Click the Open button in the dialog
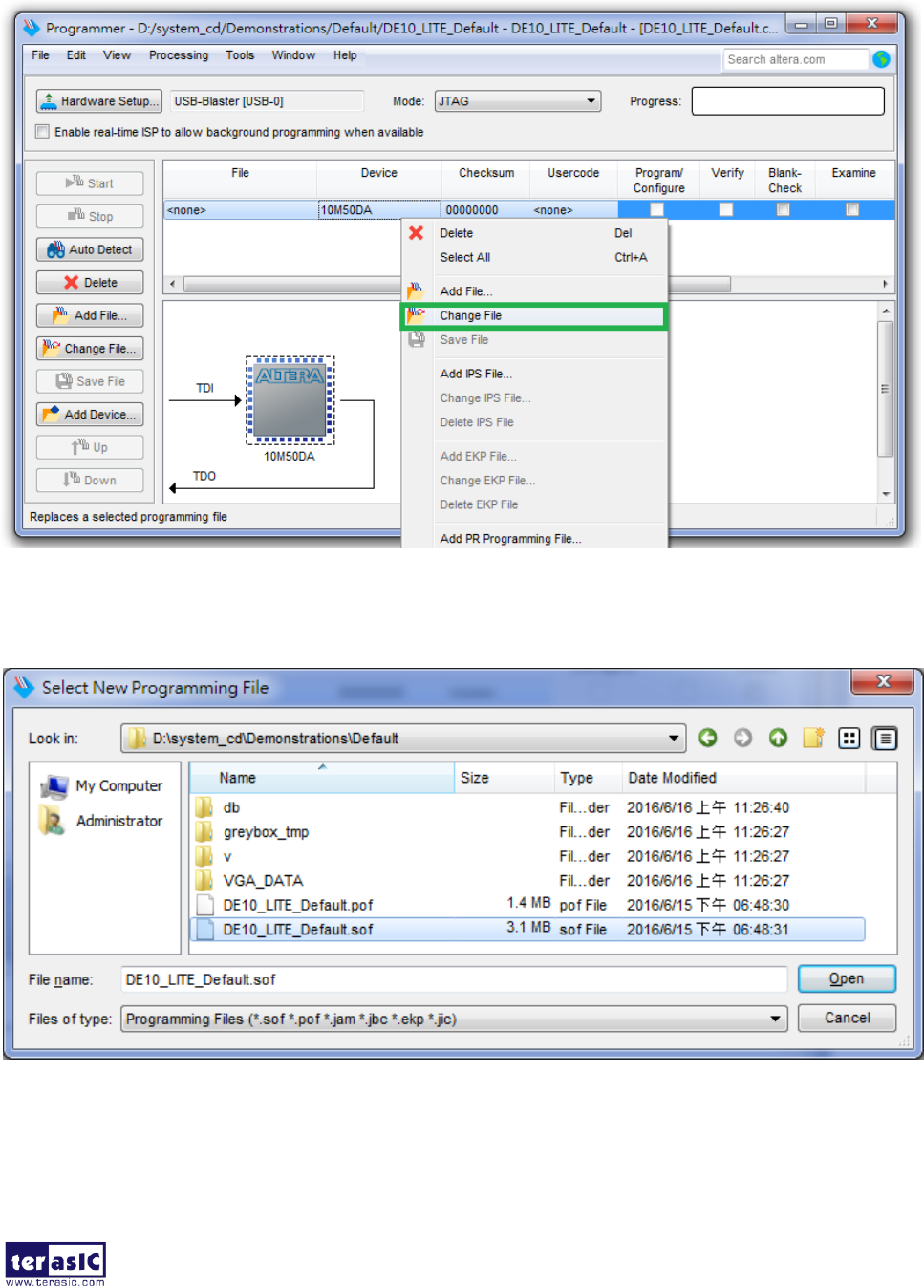Screen dimensions: 924x1288 [x=847, y=979]
